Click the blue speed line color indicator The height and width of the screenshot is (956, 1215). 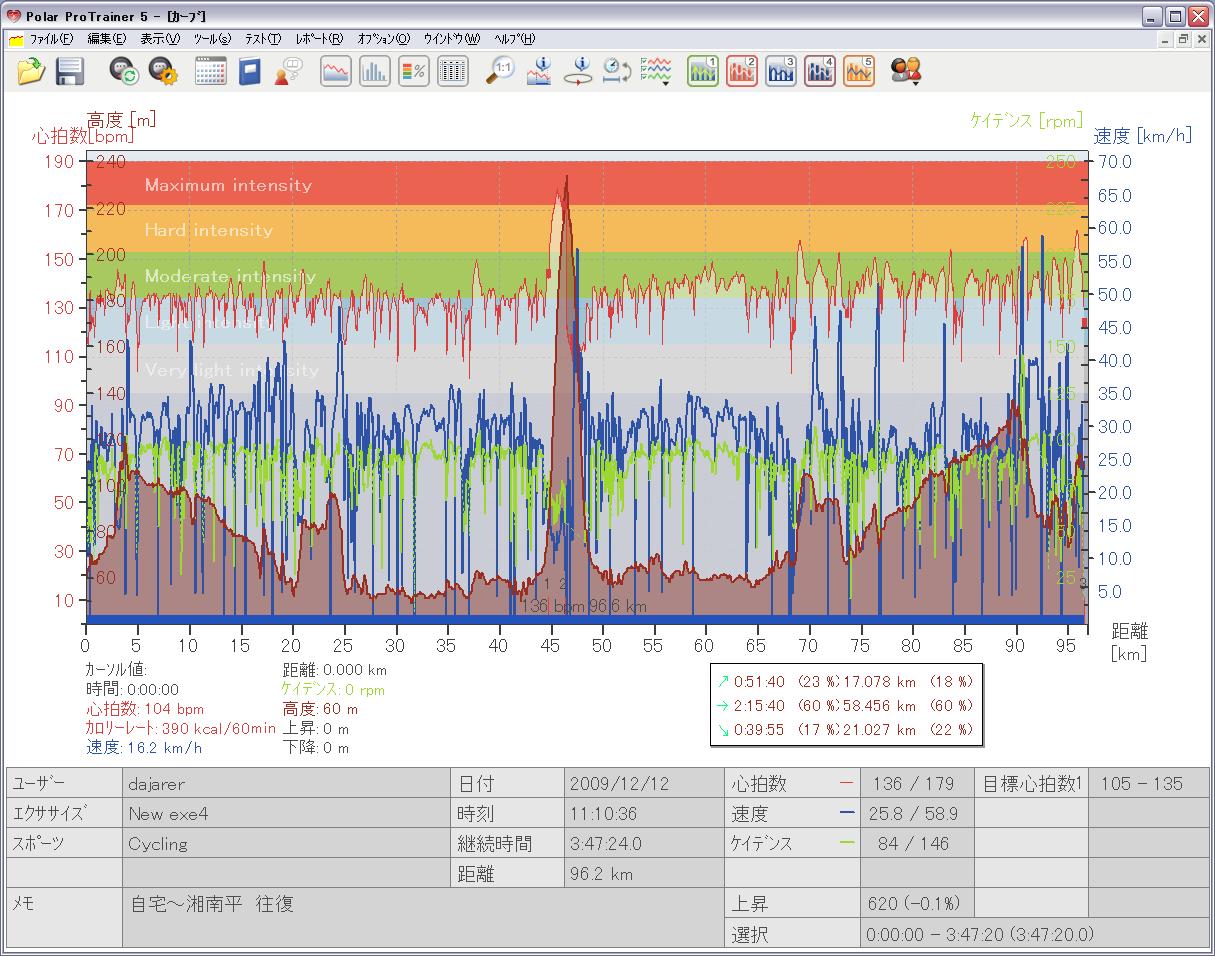pyautogui.click(x=848, y=813)
